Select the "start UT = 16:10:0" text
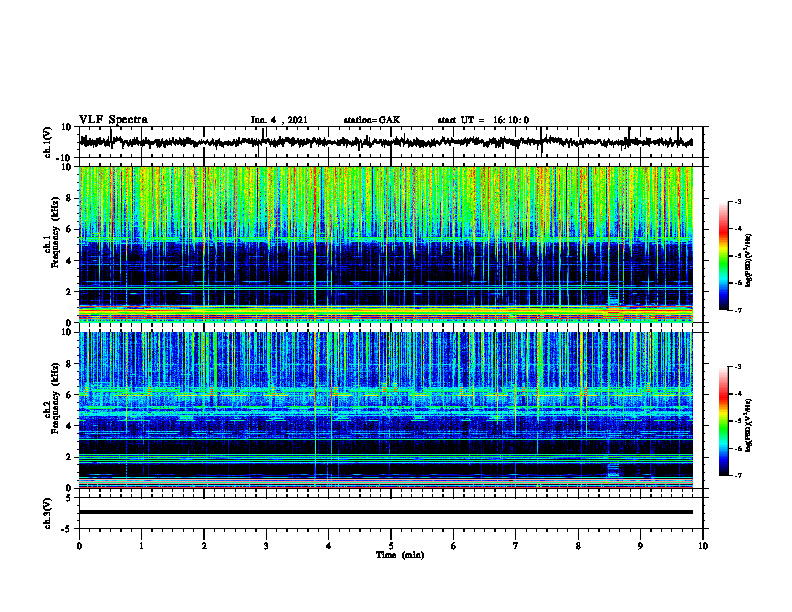Image resolution: width=792 pixels, height=612 pixels. (483, 120)
